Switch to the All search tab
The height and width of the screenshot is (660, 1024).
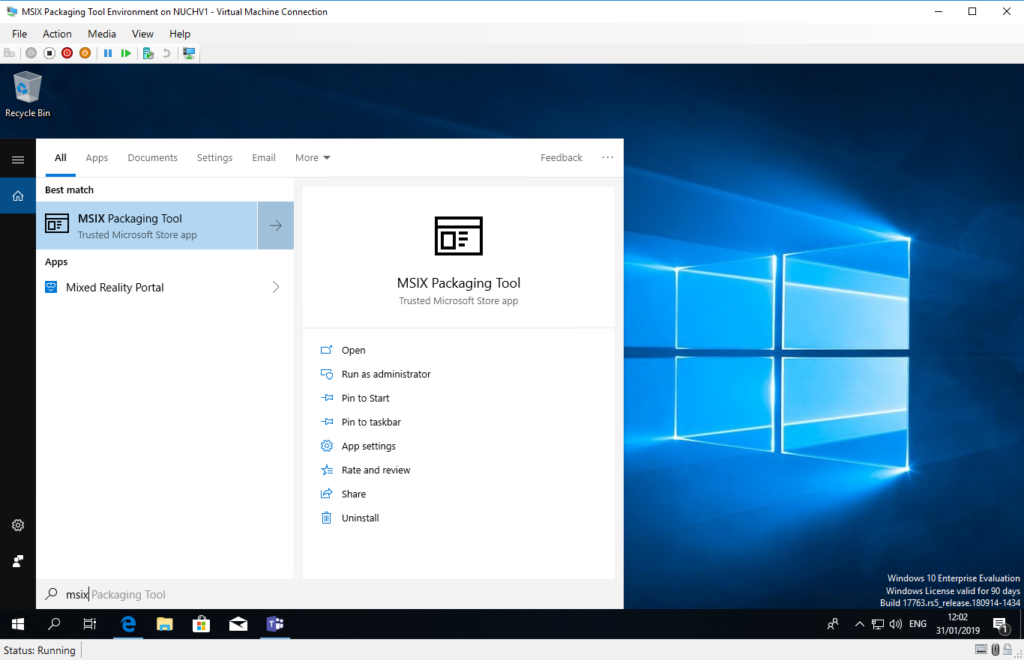click(x=60, y=158)
